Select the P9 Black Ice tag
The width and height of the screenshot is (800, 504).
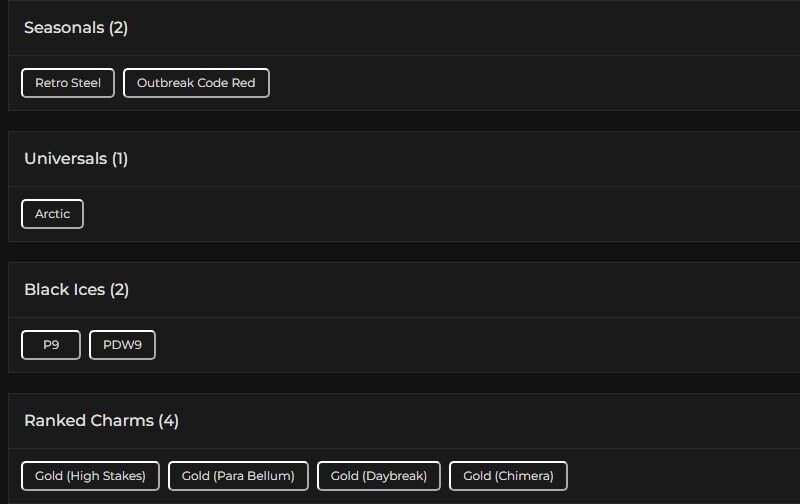[51, 345]
